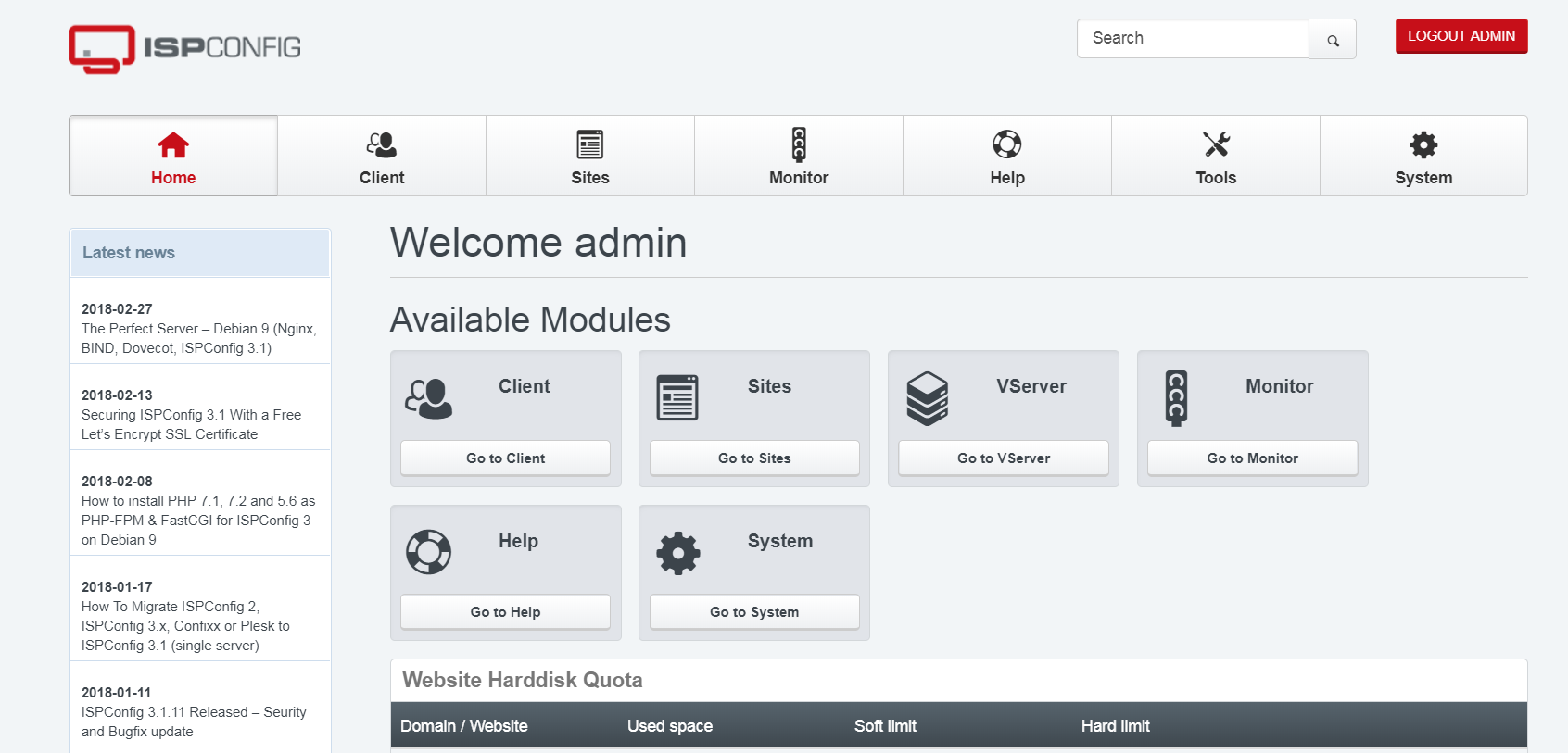
Task: Click the Go to VServer button
Action: 1004,458
